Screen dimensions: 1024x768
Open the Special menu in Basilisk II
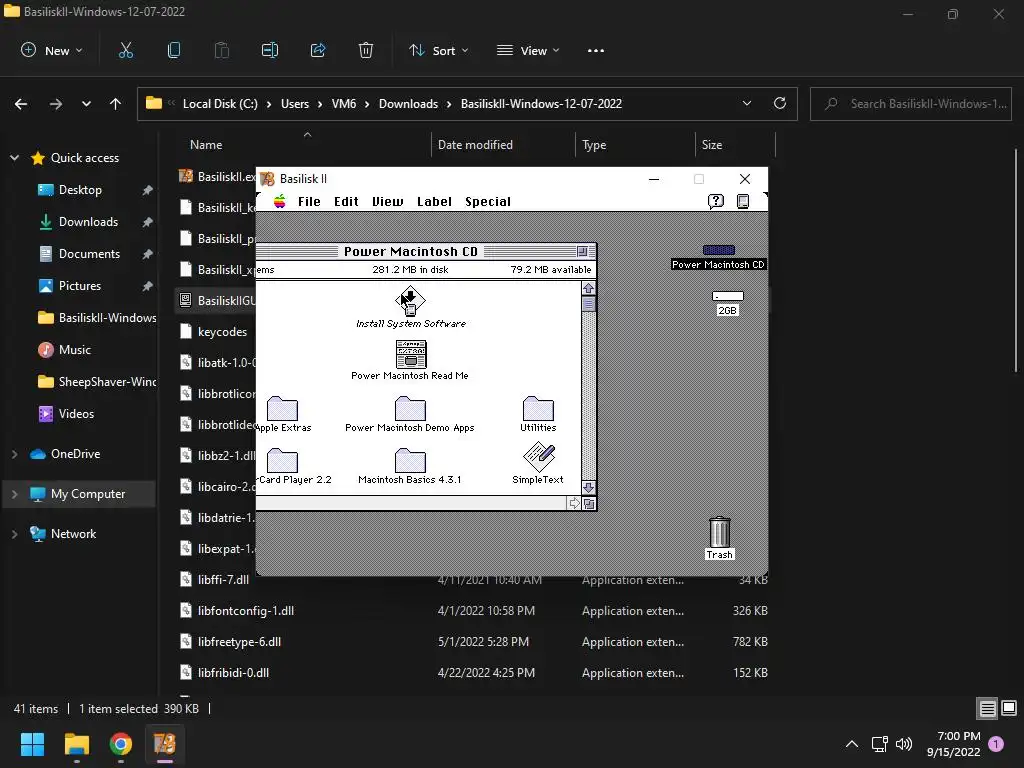point(488,202)
